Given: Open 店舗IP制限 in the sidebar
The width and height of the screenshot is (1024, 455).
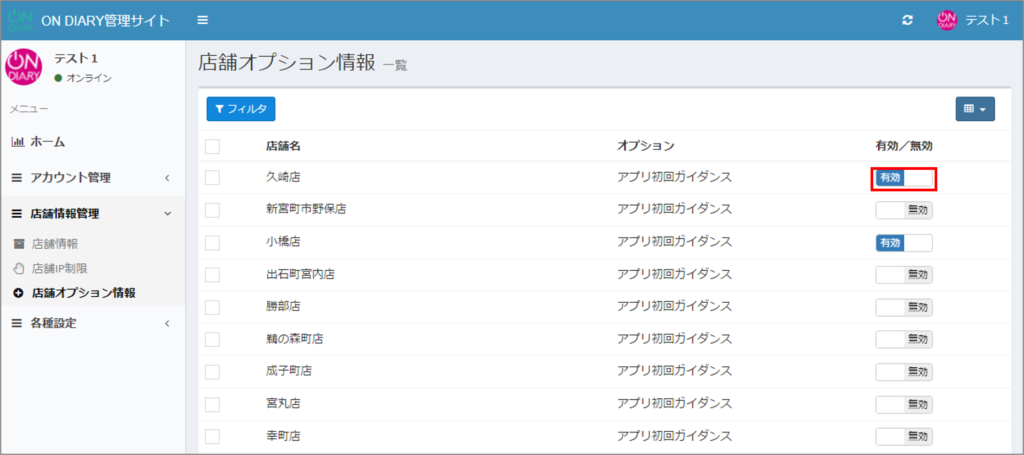Looking at the screenshot, I should 61,268.
